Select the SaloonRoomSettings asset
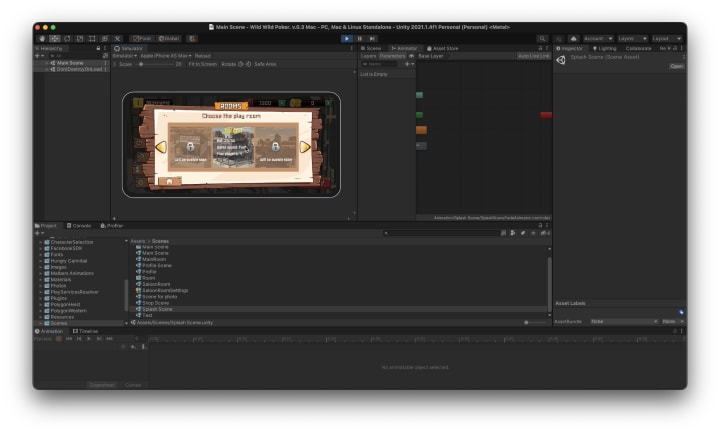This screenshot has width=720, height=433. [165, 291]
